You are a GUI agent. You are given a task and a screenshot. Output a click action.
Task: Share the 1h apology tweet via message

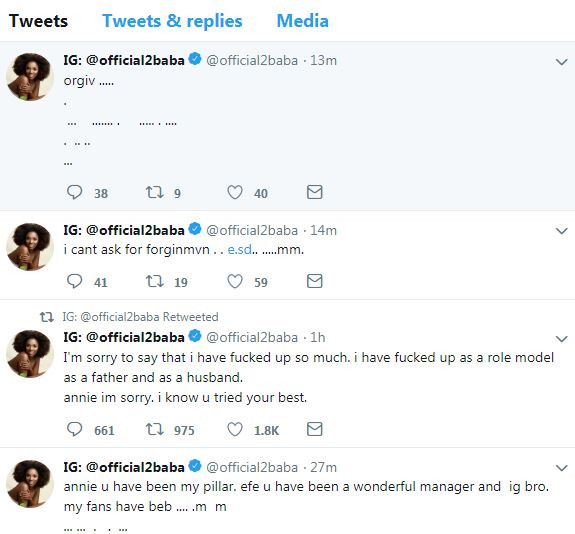314,429
